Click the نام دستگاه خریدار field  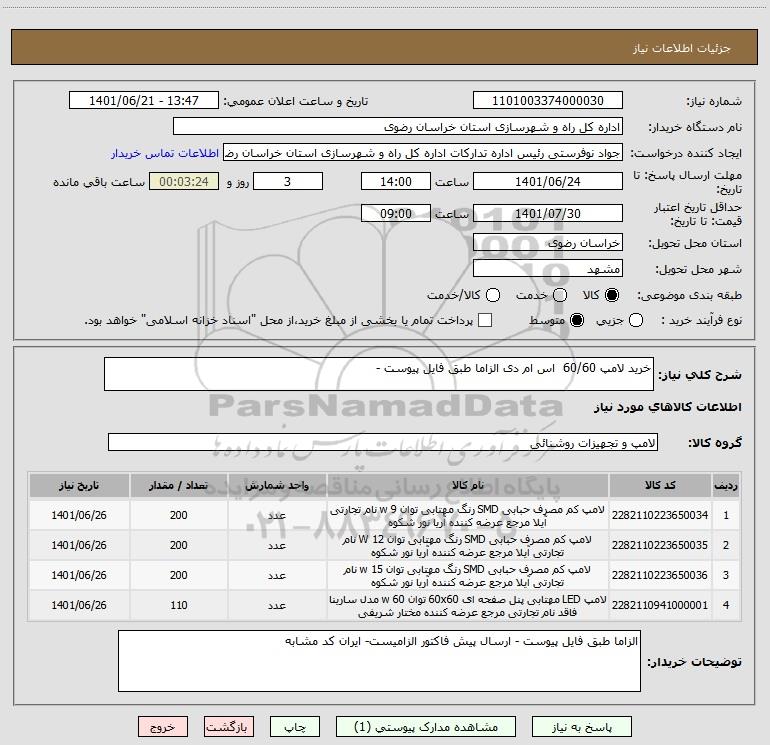tap(398, 127)
